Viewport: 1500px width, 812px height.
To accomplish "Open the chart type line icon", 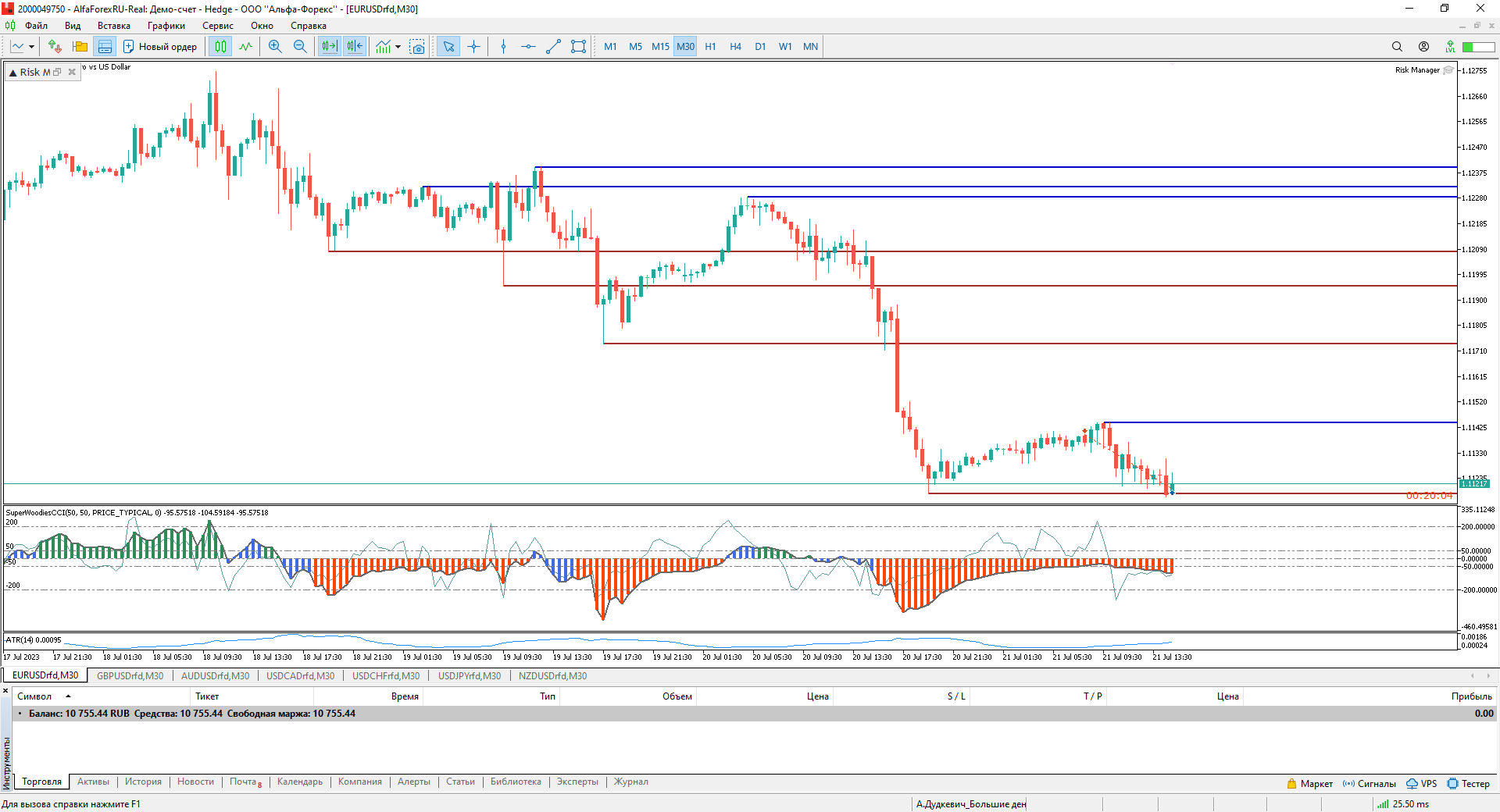I will (x=17, y=47).
